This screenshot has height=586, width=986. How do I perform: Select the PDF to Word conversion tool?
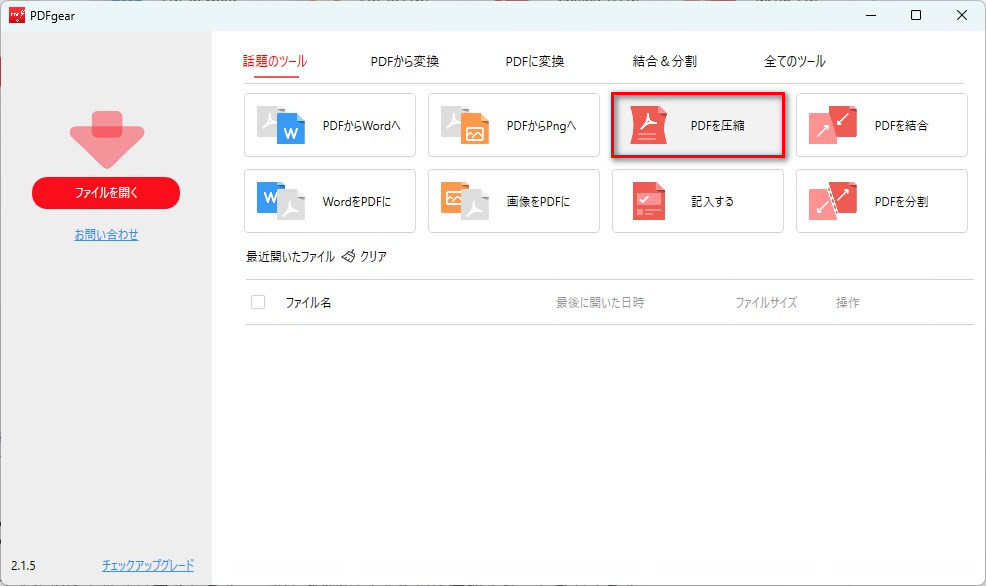329,124
